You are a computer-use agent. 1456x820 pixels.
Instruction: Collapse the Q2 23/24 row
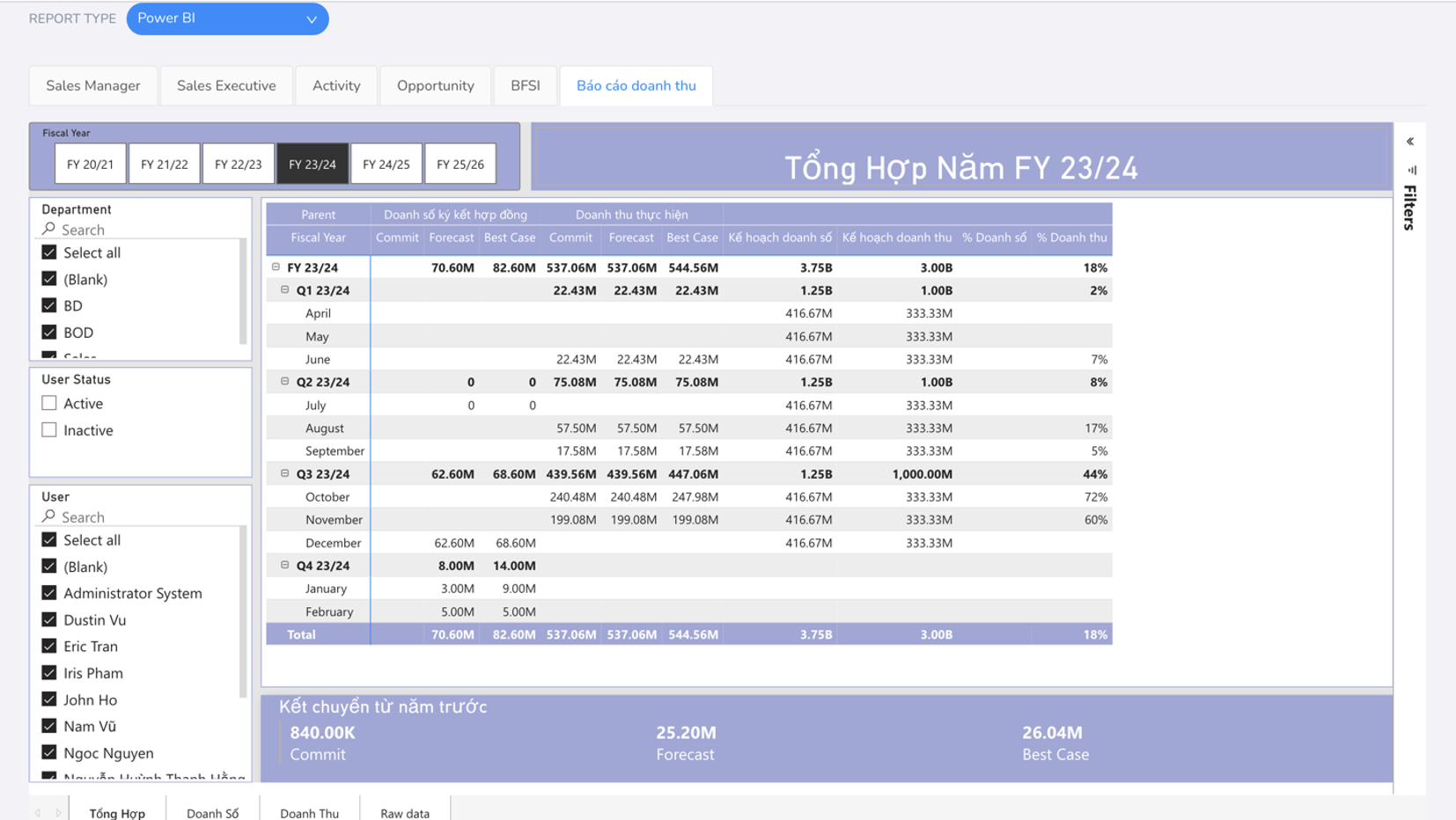pyautogui.click(x=284, y=381)
